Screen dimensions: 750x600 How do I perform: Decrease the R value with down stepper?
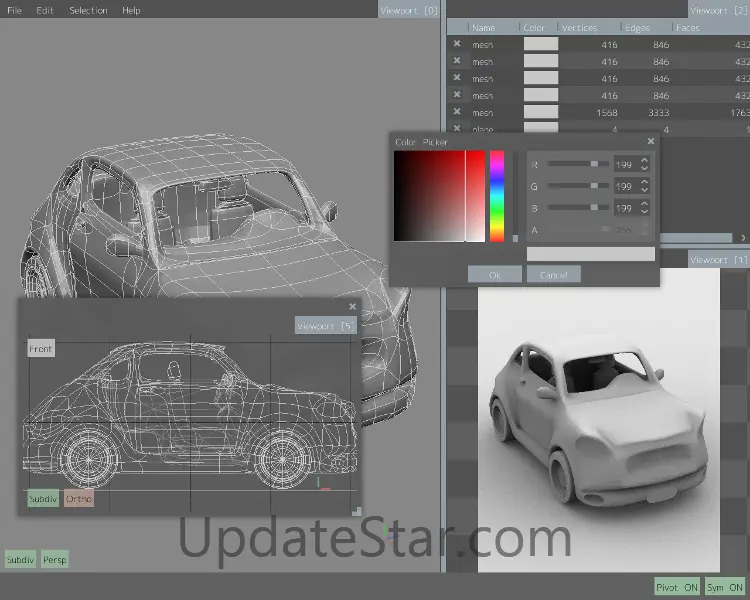click(x=644, y=168)
